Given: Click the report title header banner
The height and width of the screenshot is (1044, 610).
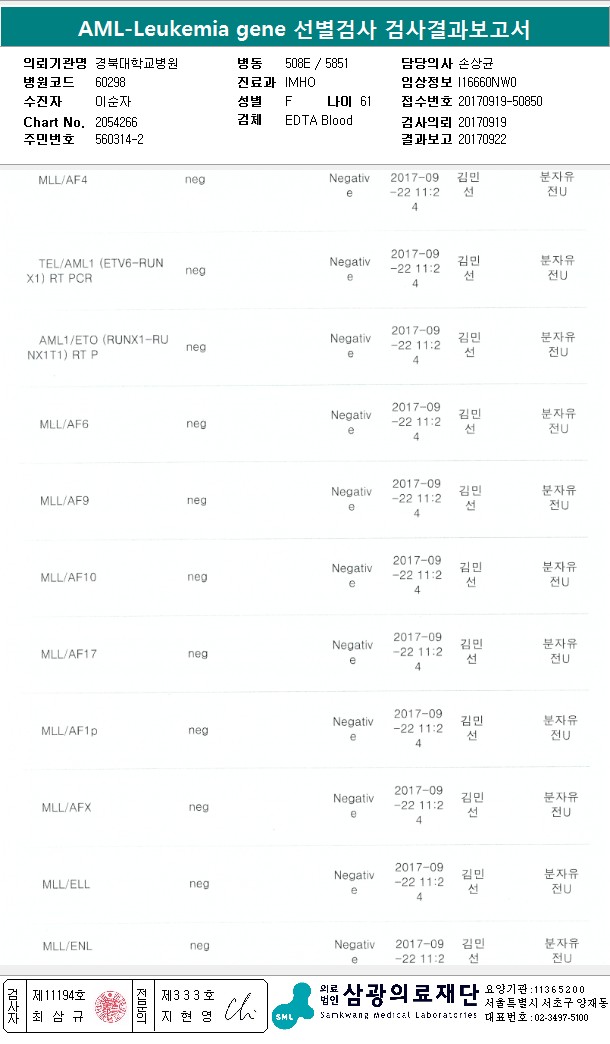Looking at the screenshot, I should (x=304, y=28).
